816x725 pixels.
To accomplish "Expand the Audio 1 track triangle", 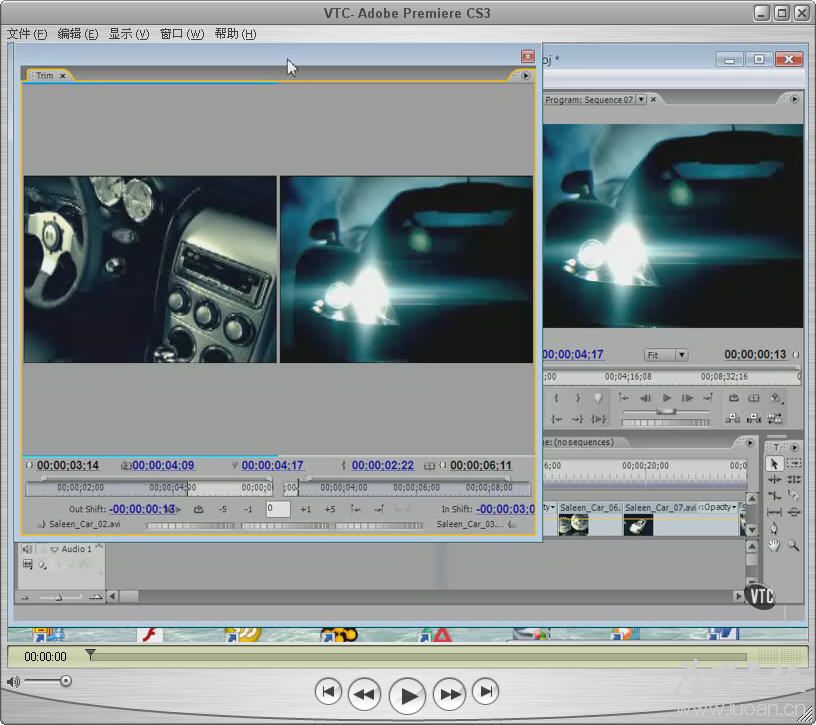I will (x=54, y=549).
